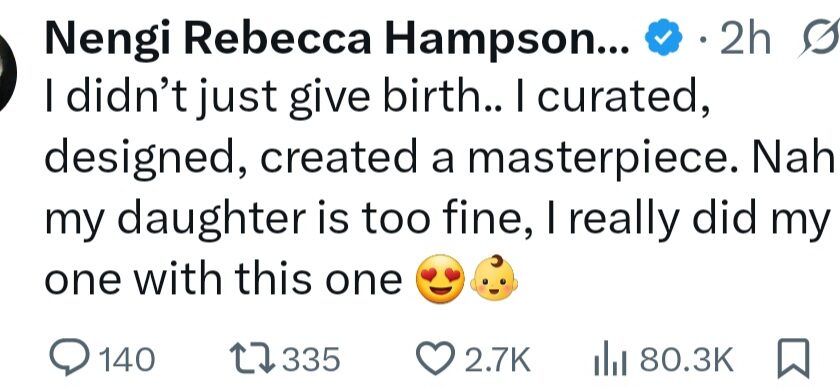
Task: Bookmark this tweet with the bookmark icon
Action: click(794, 358)
